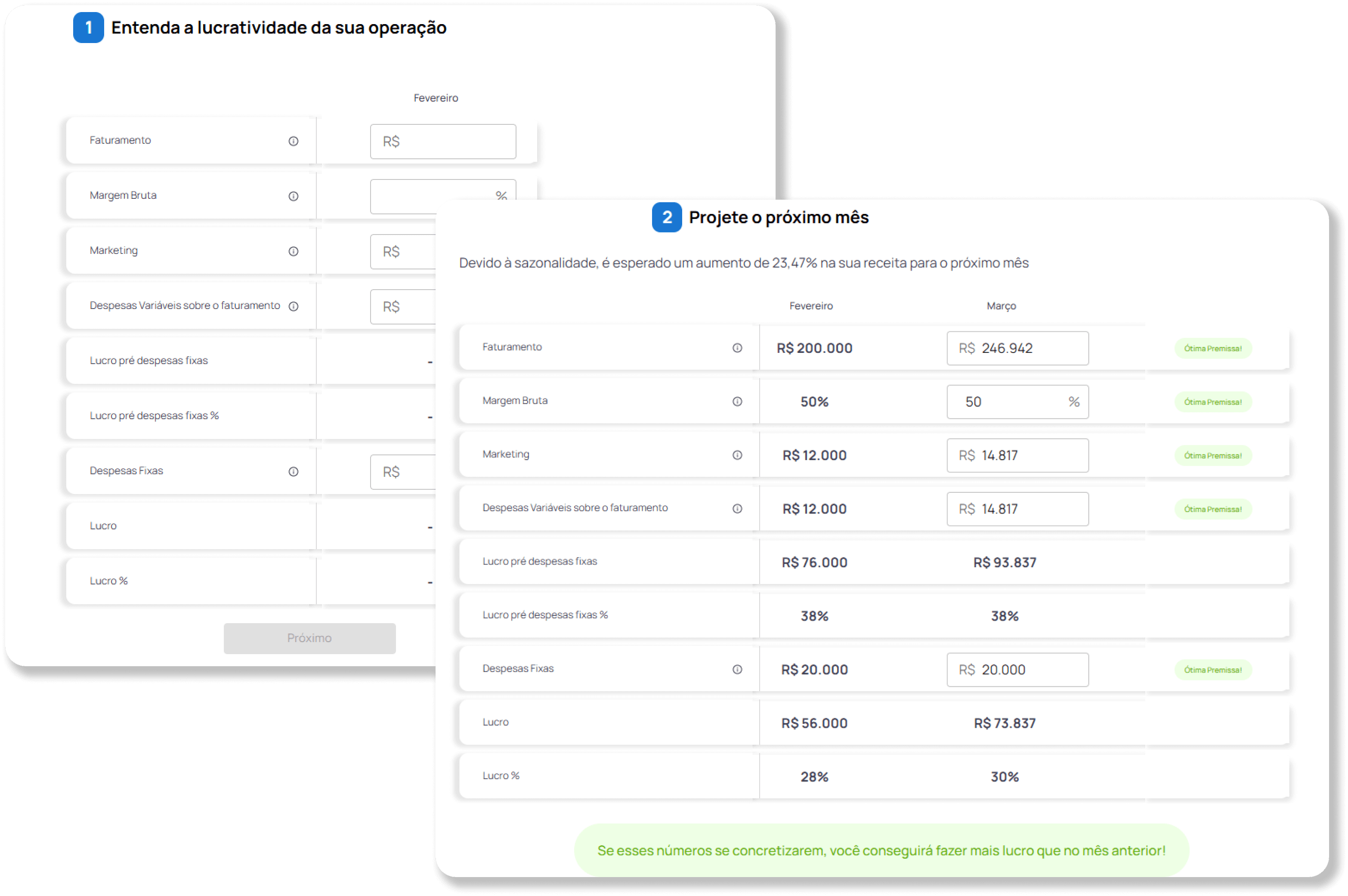Image resolution: width=1348 pixels, height=896 pixels.
Task: Select Lucro pré despesas fixas R$ 76.000
Action: 814,563
